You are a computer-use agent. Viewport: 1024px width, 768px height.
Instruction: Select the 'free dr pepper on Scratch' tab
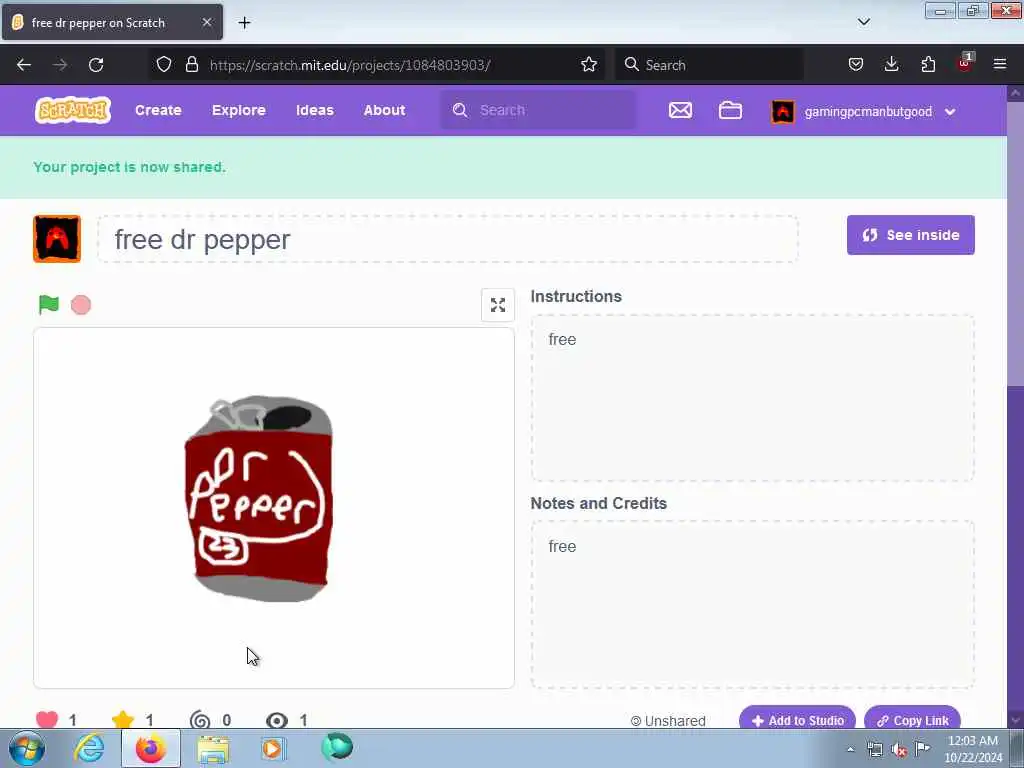[x=112, y=22]
